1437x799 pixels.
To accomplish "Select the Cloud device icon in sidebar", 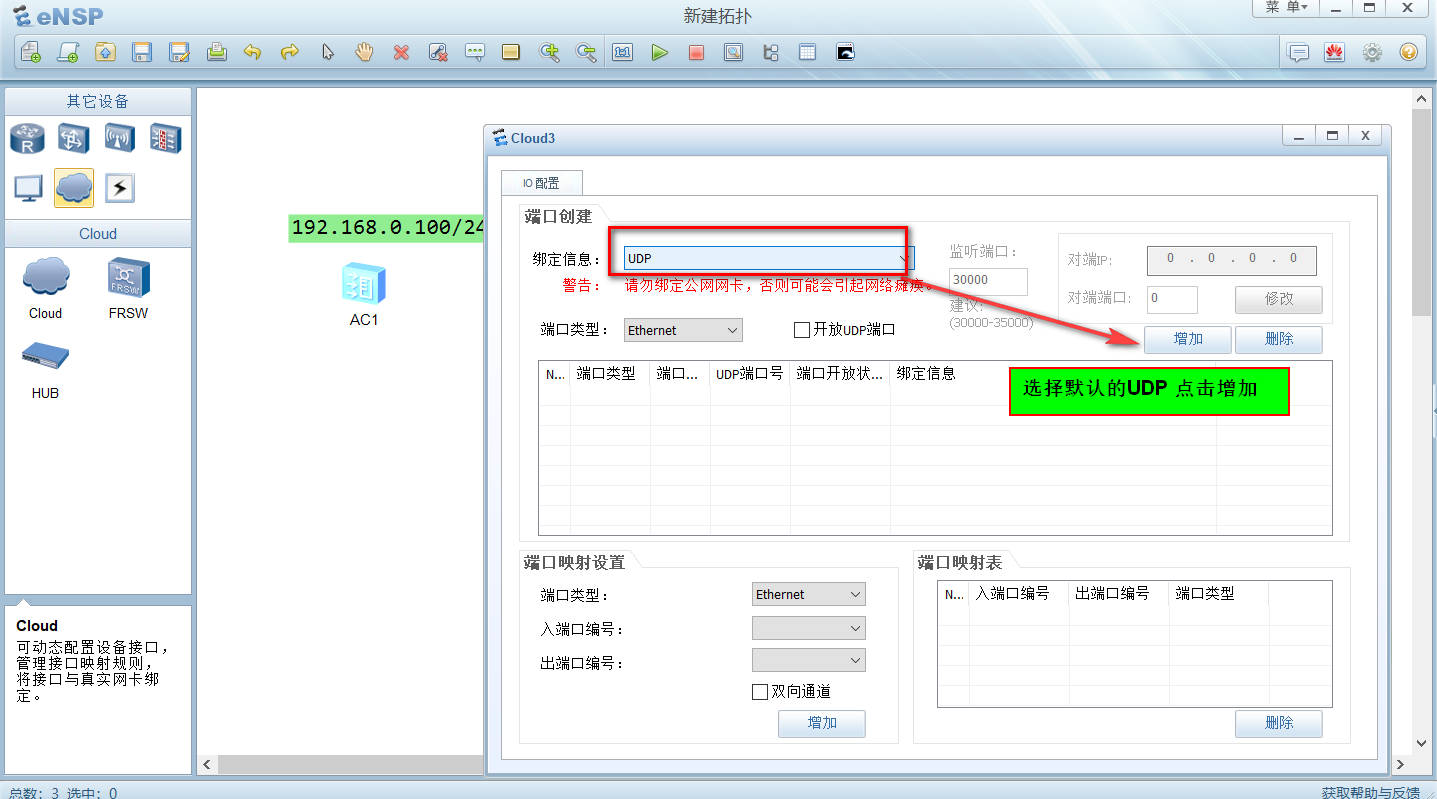I will coord(74,187).
